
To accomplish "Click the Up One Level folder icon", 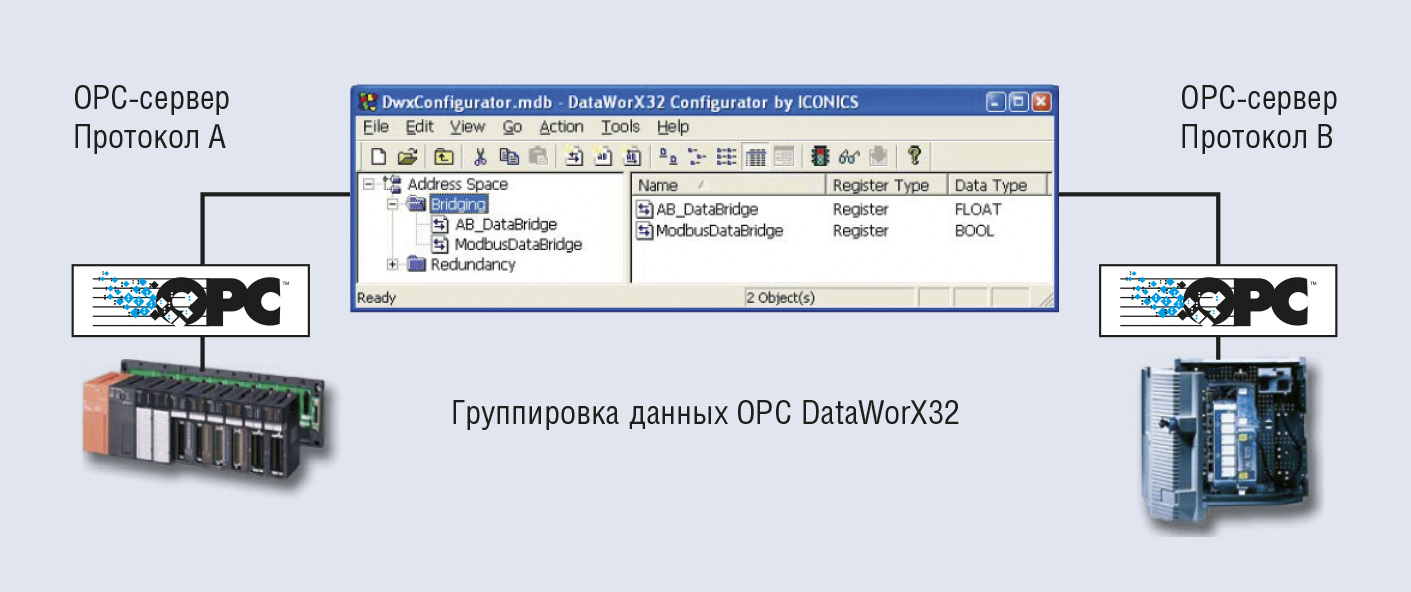I will tap(443, 155).
